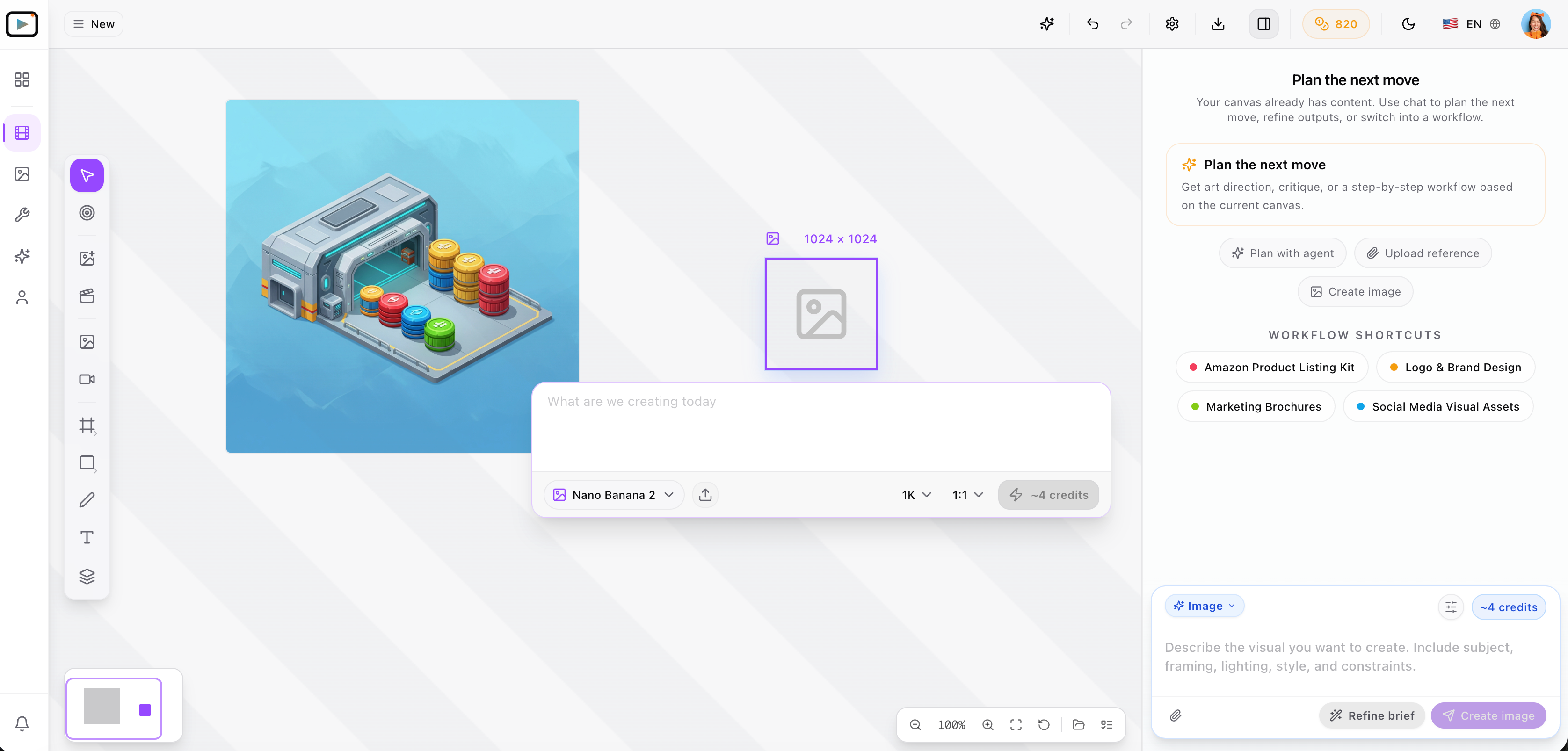The width and height of the screenshot is (1568, 751).
Task: Zoom out the canvas
Action: pyautogui.click(x=915, y=724)
